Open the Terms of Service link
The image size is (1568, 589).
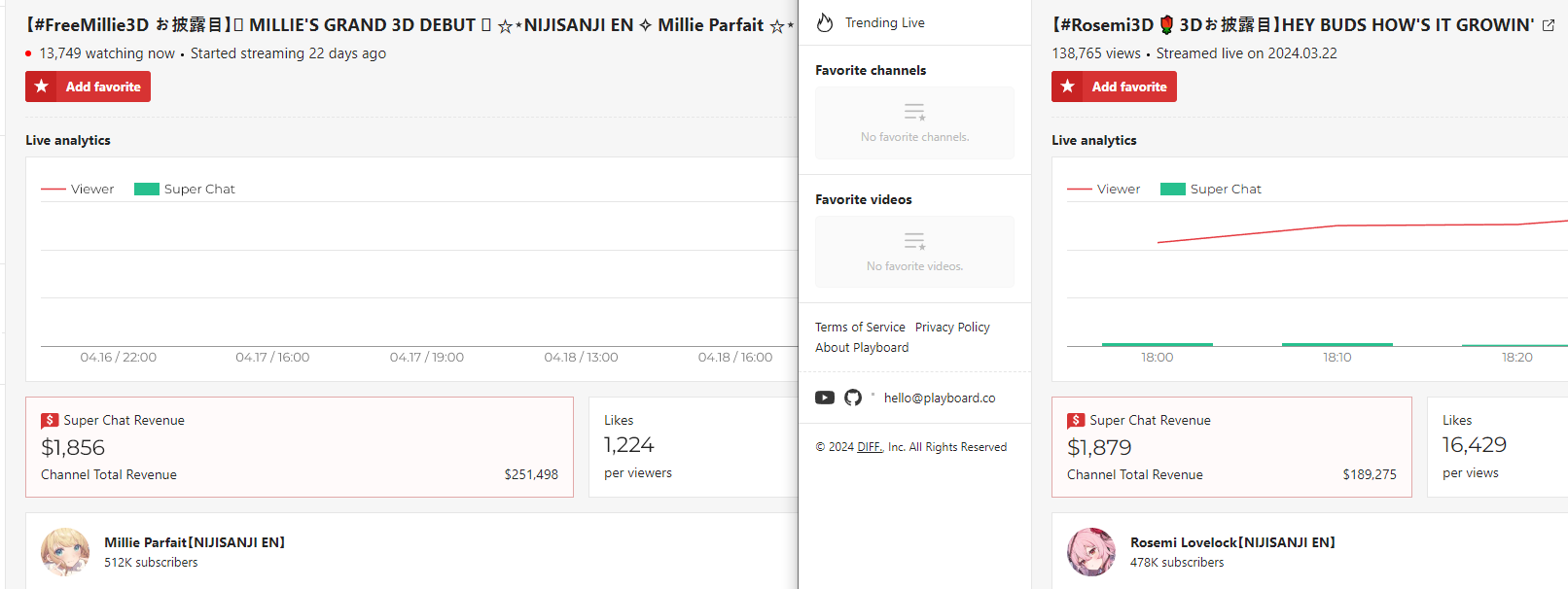[x=860, y=328]
